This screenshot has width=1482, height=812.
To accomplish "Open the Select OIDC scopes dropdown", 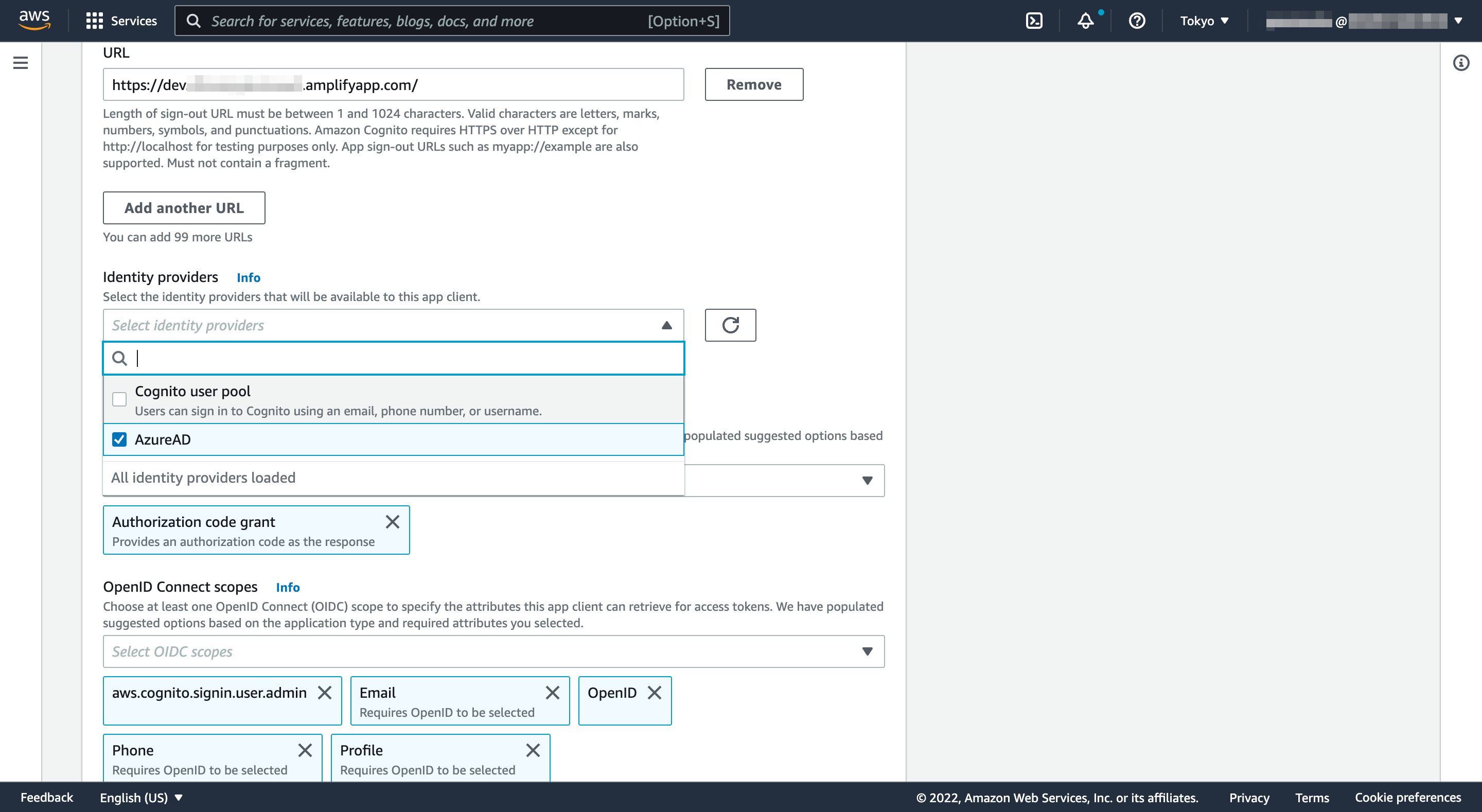I will pos(868,651).
